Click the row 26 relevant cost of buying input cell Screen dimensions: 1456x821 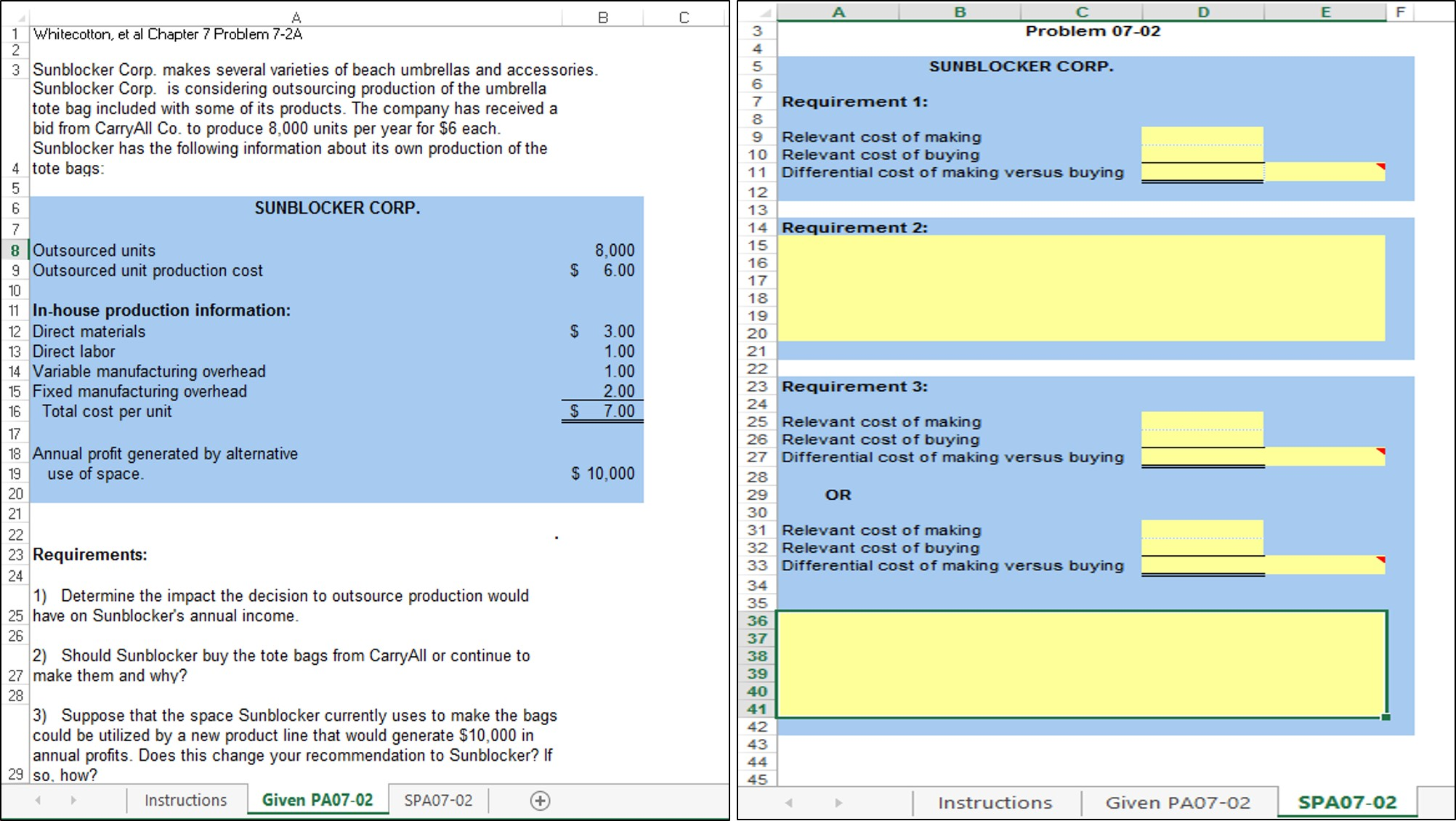tap(1202, 439)
